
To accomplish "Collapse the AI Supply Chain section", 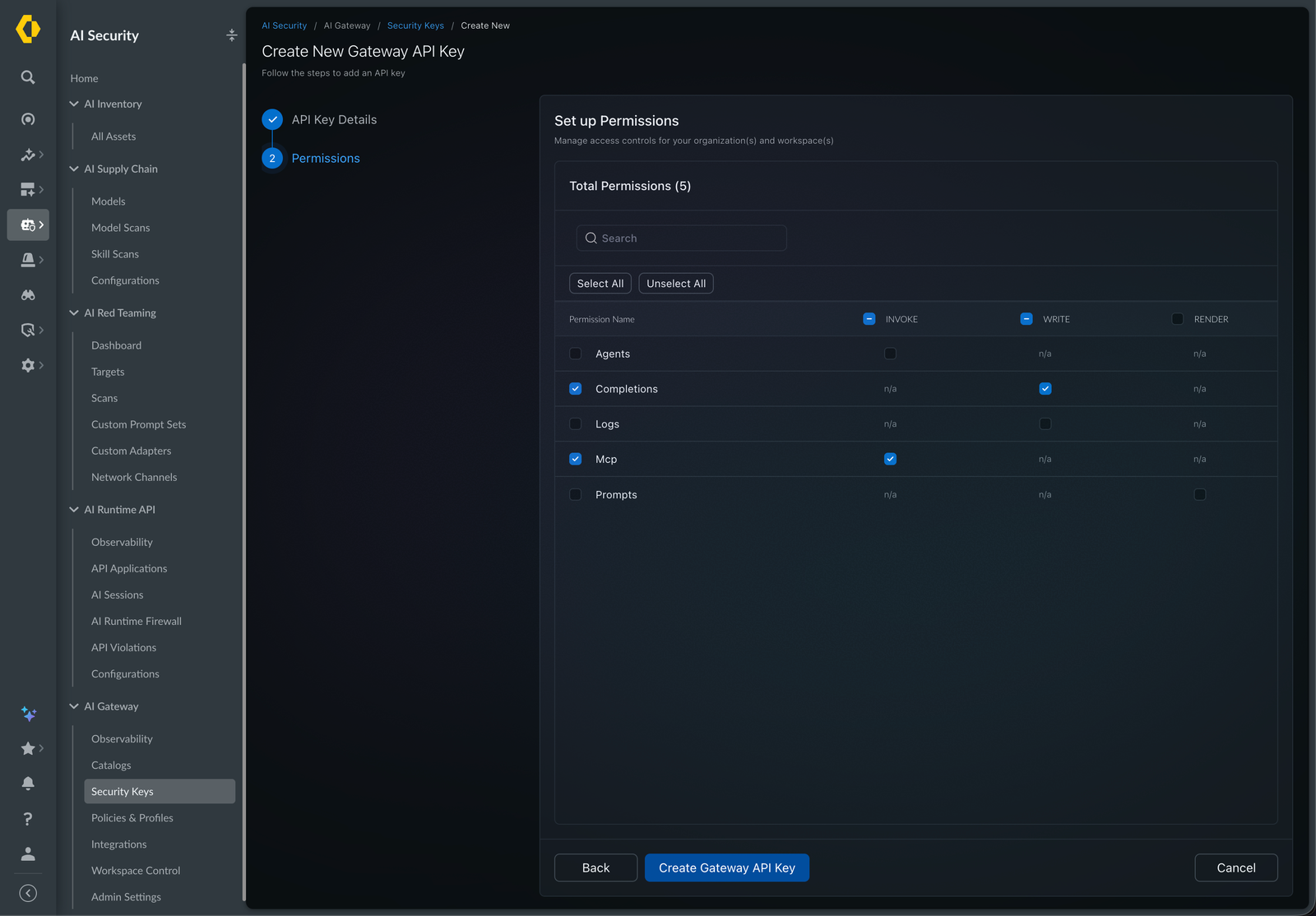I will 74,169.
